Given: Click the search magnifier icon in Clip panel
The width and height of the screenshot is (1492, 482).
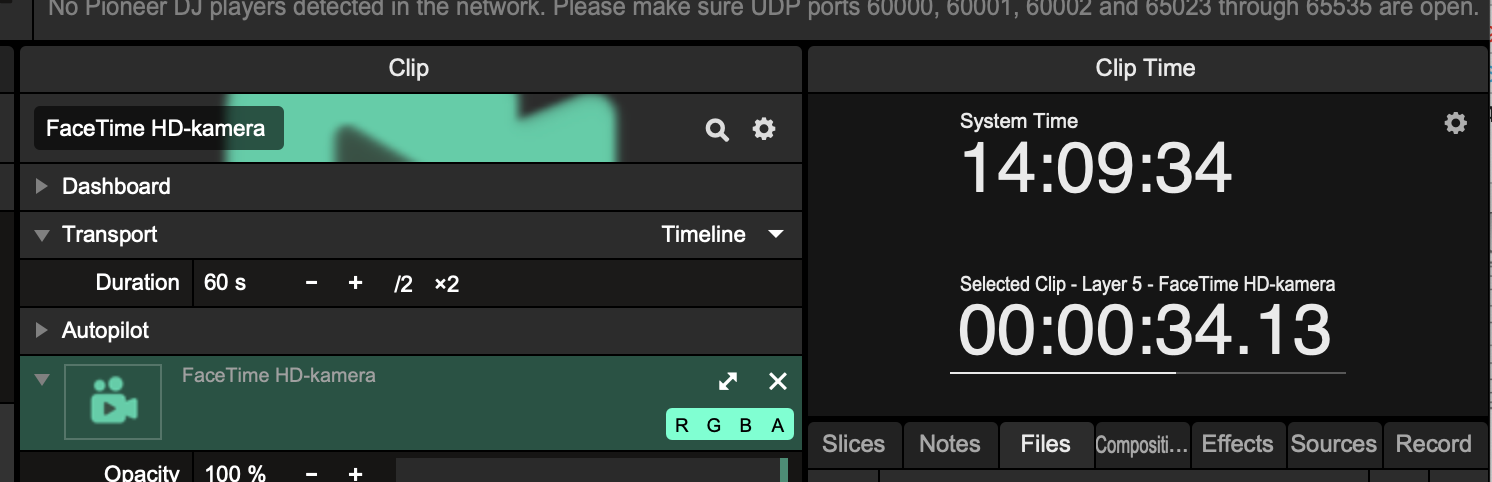Looking at the screenshot, I should (x=717, y=130).
